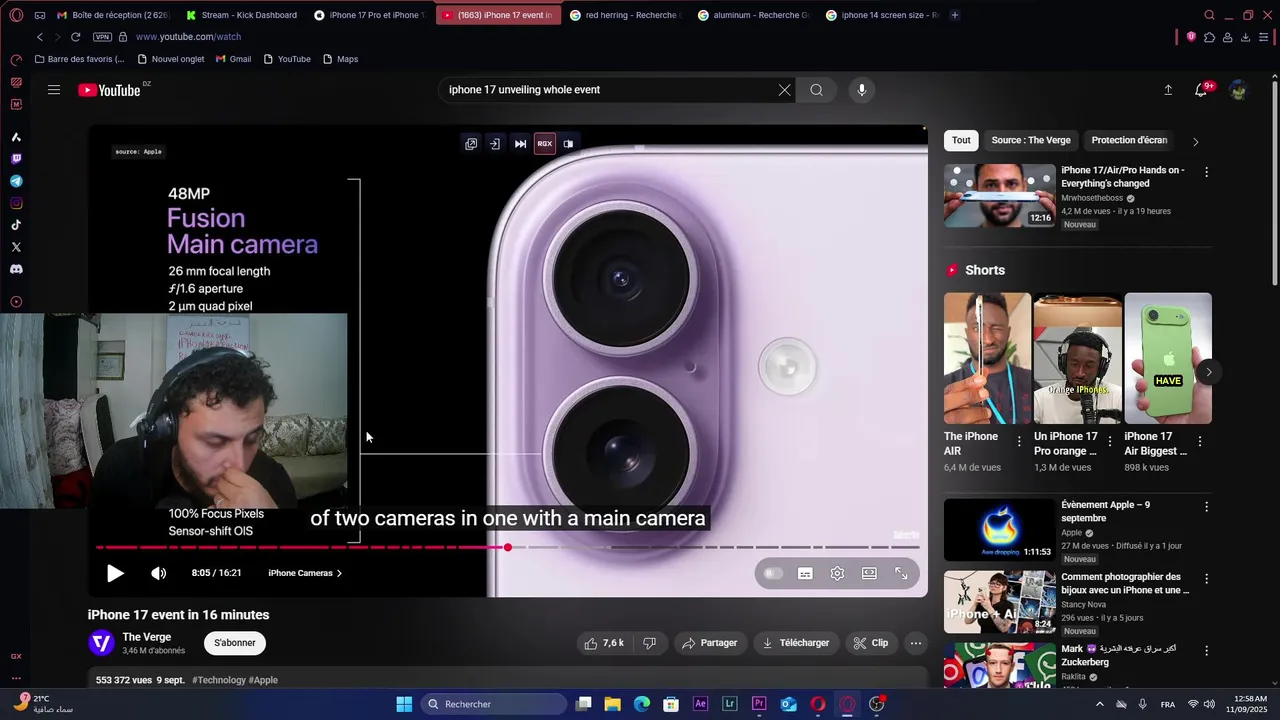Screen dimensions: 1280x720
Task: Download the video with Télécharger
Action: [796, 643]
